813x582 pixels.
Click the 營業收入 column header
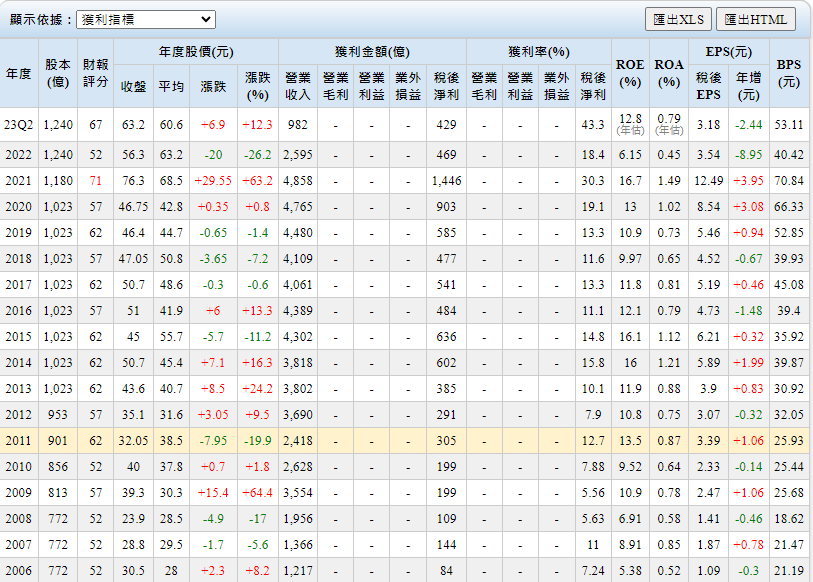[298, 87]
